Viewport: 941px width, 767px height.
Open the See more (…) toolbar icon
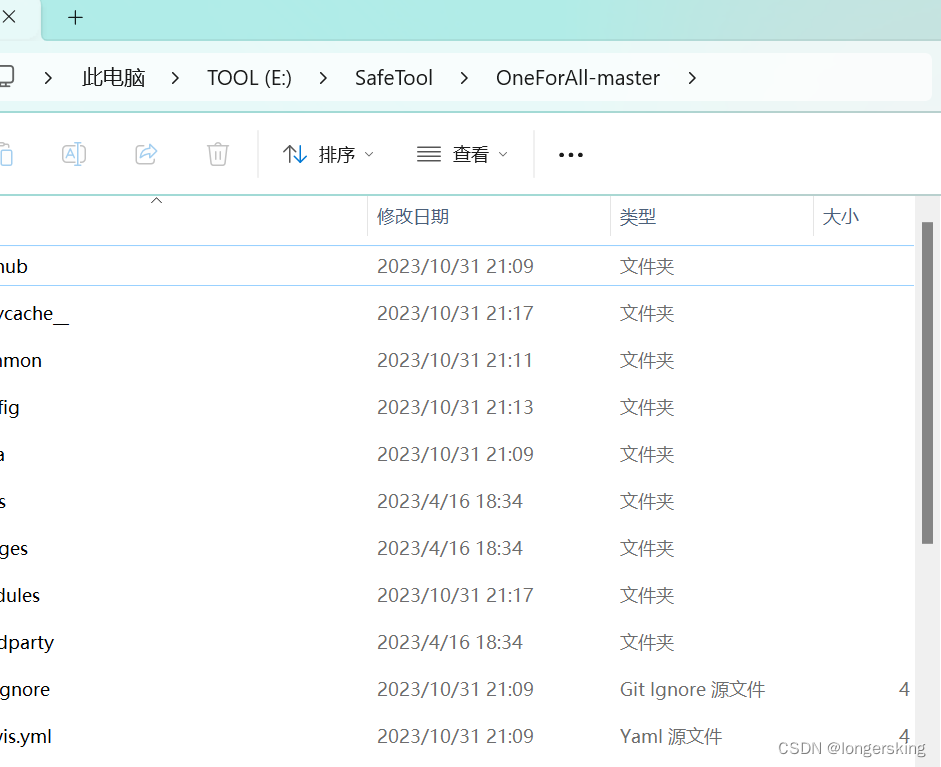(x=570, y=154)
